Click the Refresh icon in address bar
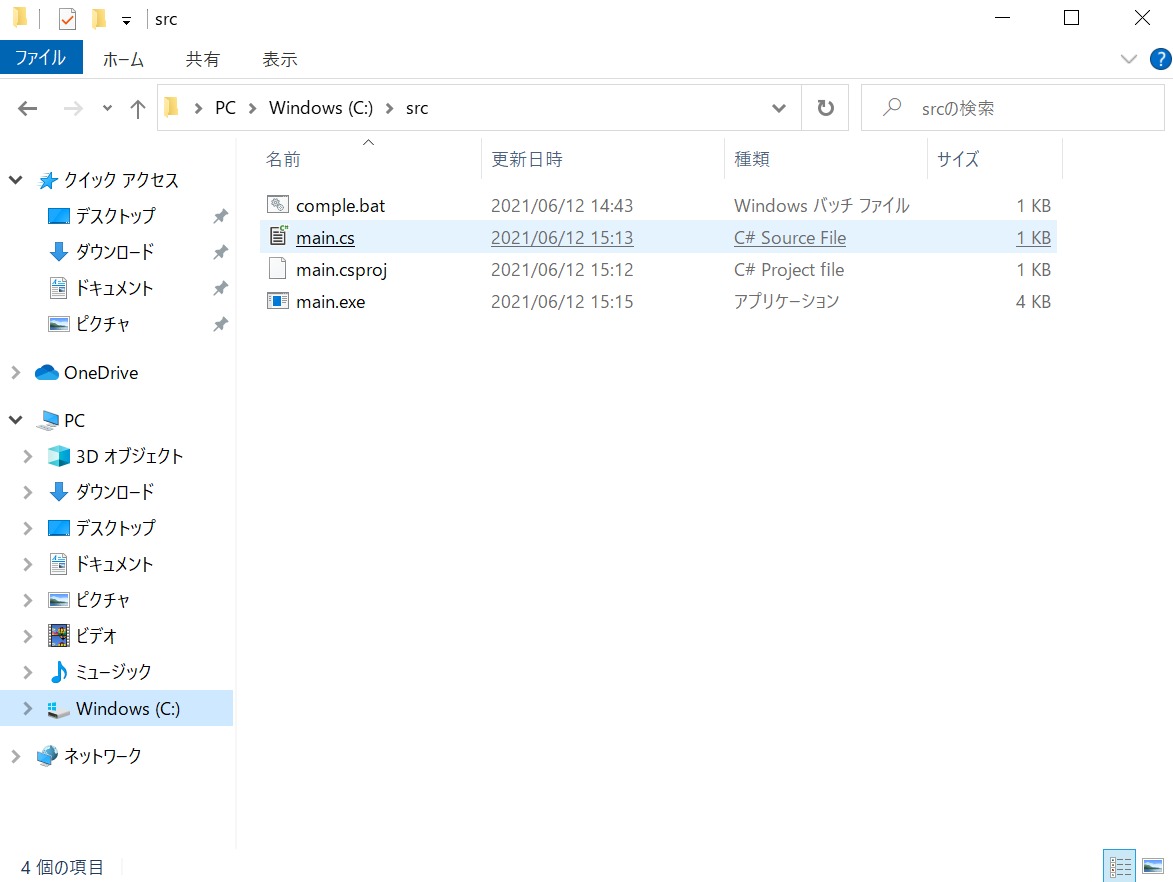This screenshot has height=882, width=1173. pos(825,107)
